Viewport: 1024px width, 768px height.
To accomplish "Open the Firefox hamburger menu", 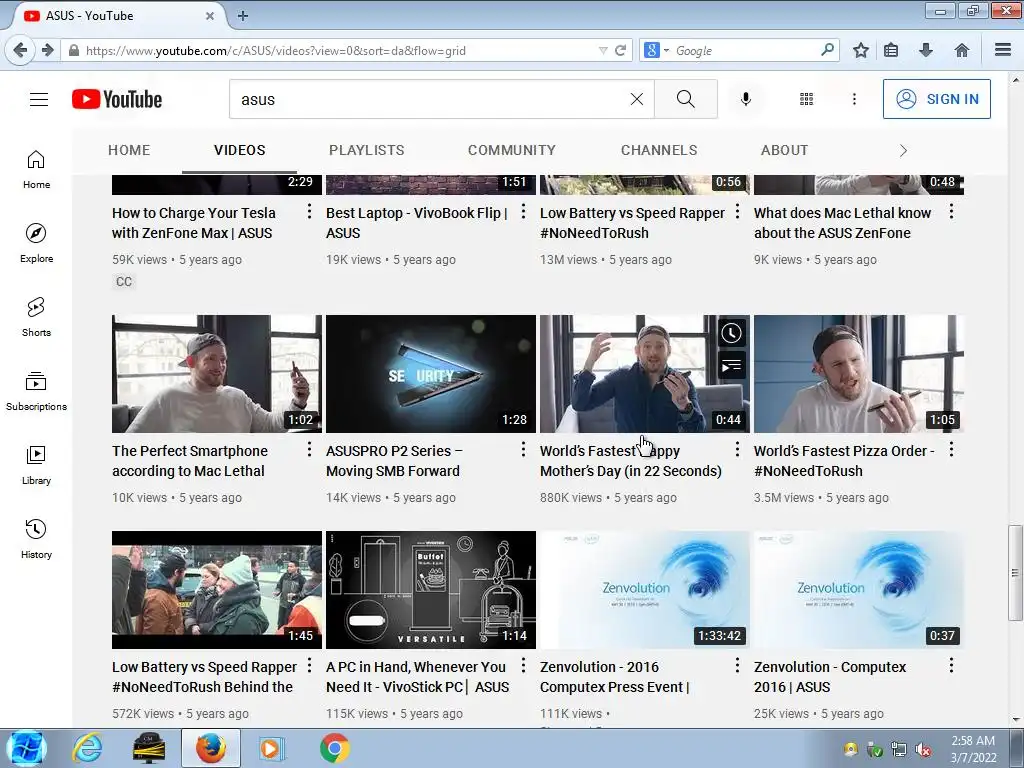I will point(1003,50).
